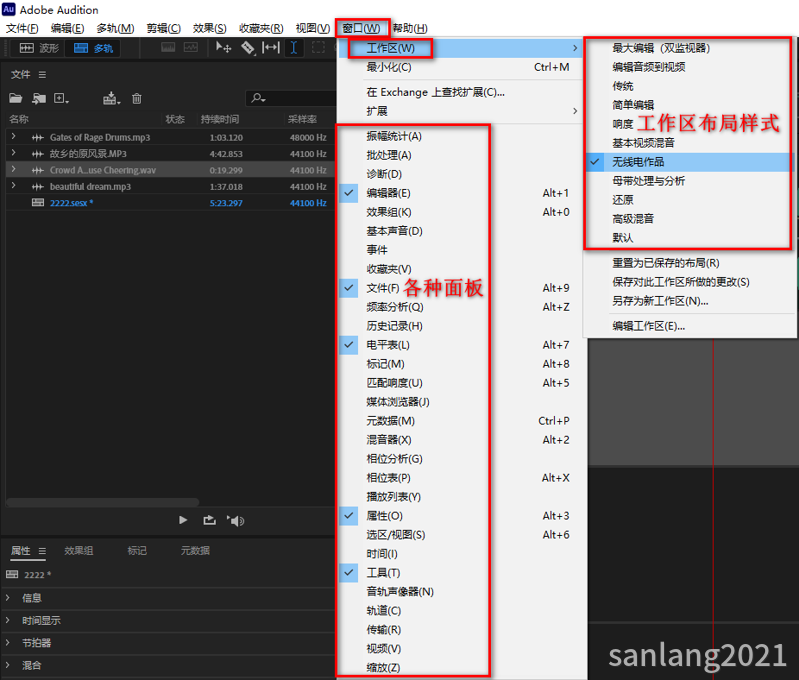Select the Time Selection tool
This screenshot has width=799, height=680.
click(294, 48)
